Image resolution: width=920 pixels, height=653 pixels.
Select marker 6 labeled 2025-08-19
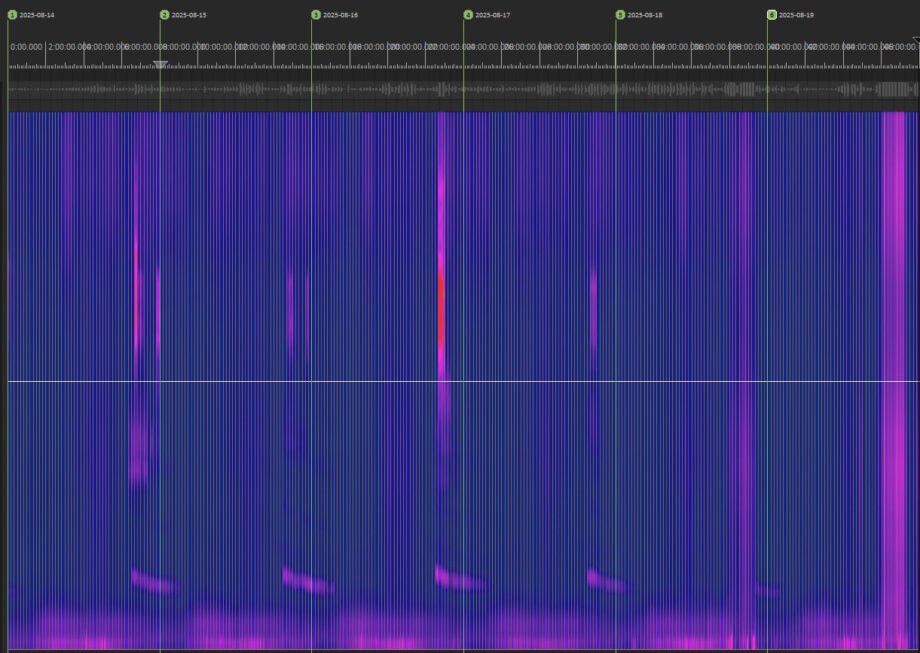[x=772, y=15]
